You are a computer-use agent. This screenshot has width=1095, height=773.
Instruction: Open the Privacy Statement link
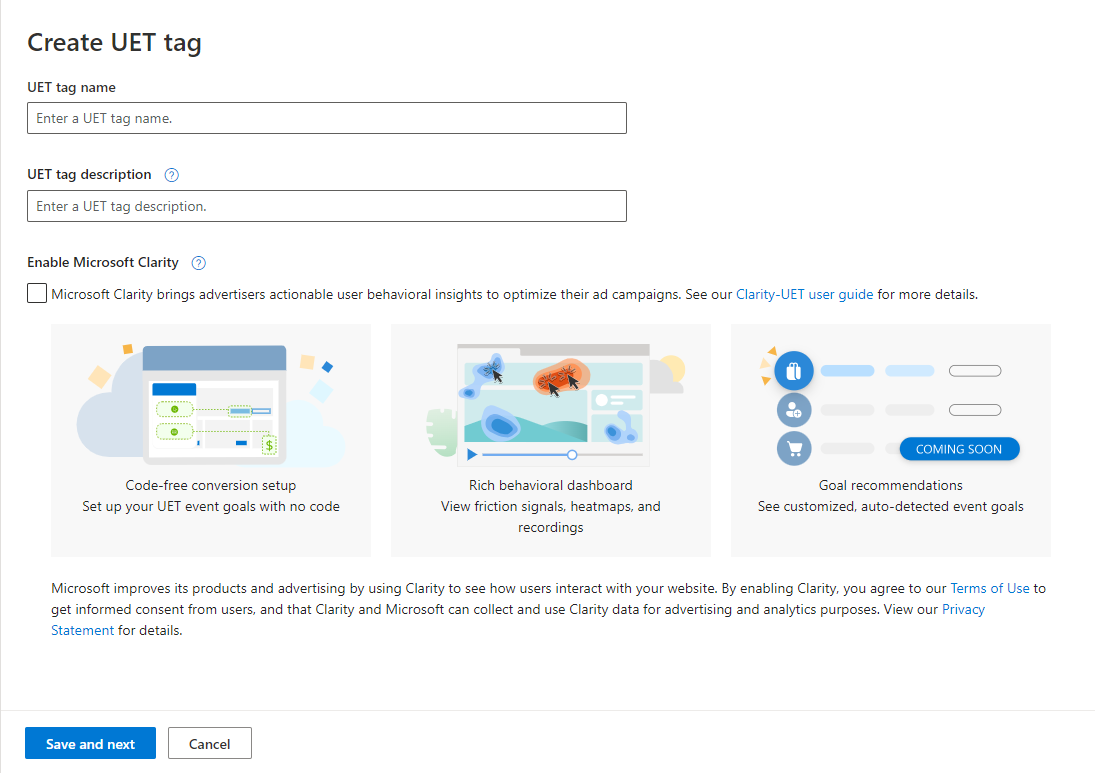(517, 619)
